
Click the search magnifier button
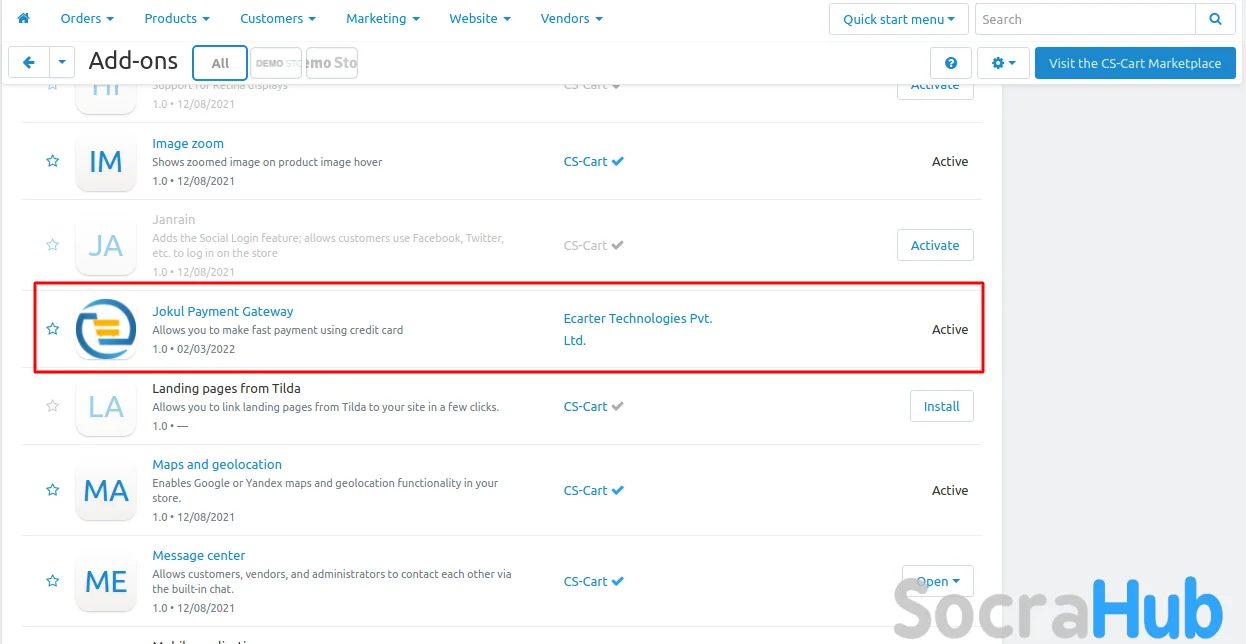point(1215,19)
